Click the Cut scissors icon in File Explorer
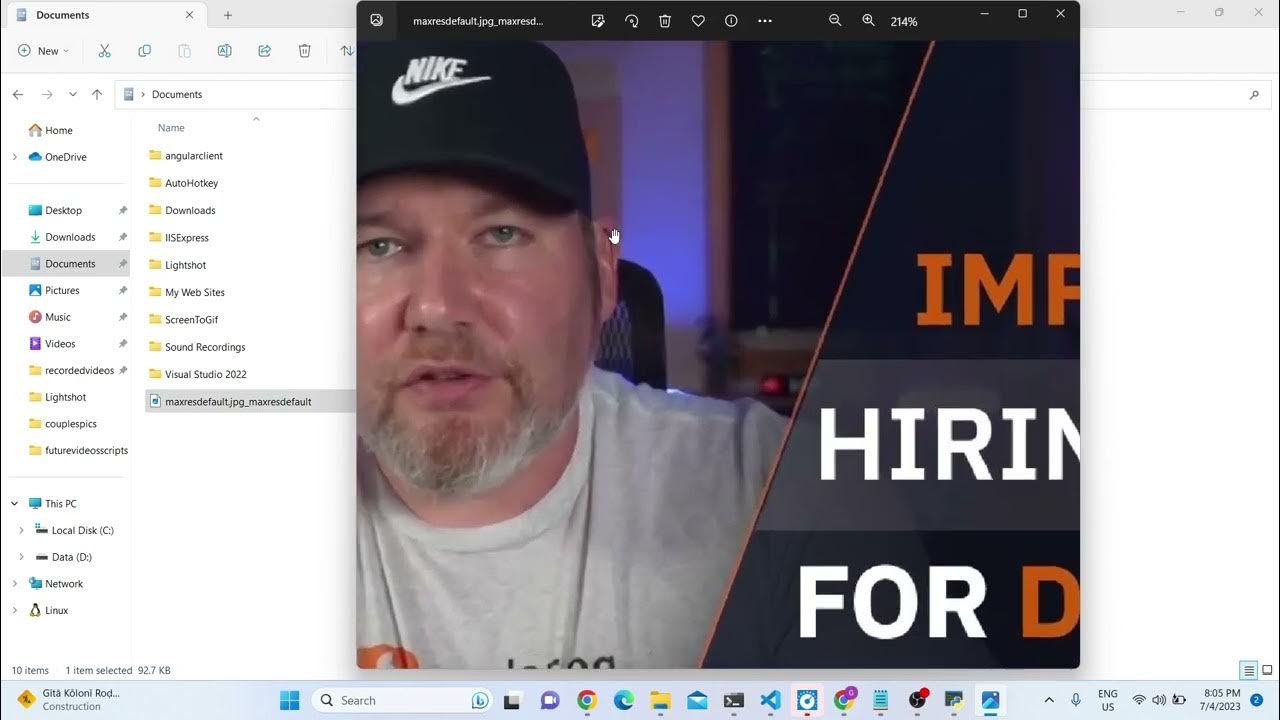This screenshot has height=720, width=1280. (x=104, y=51)
